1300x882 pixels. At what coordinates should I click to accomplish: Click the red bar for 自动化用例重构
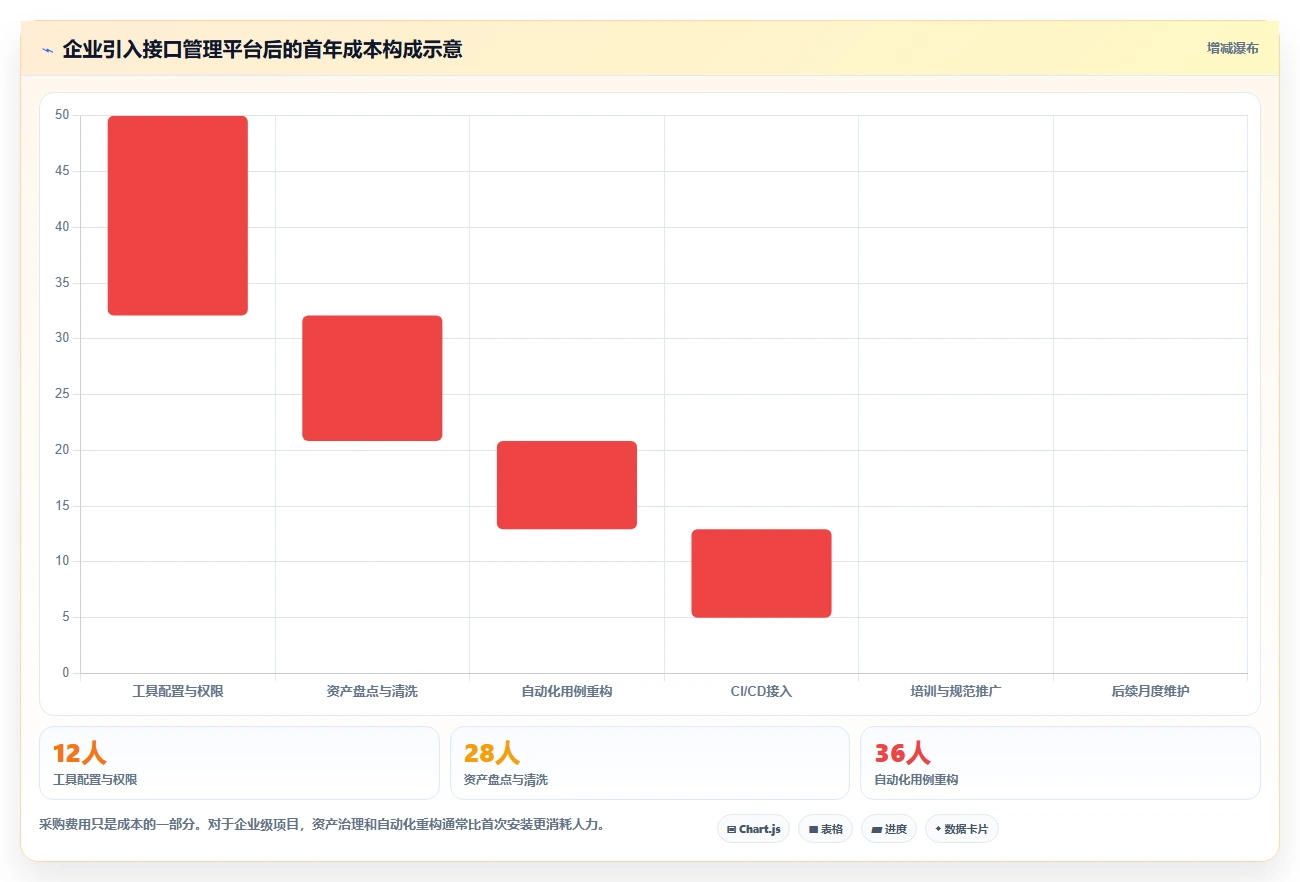click(x=567, y=485)
